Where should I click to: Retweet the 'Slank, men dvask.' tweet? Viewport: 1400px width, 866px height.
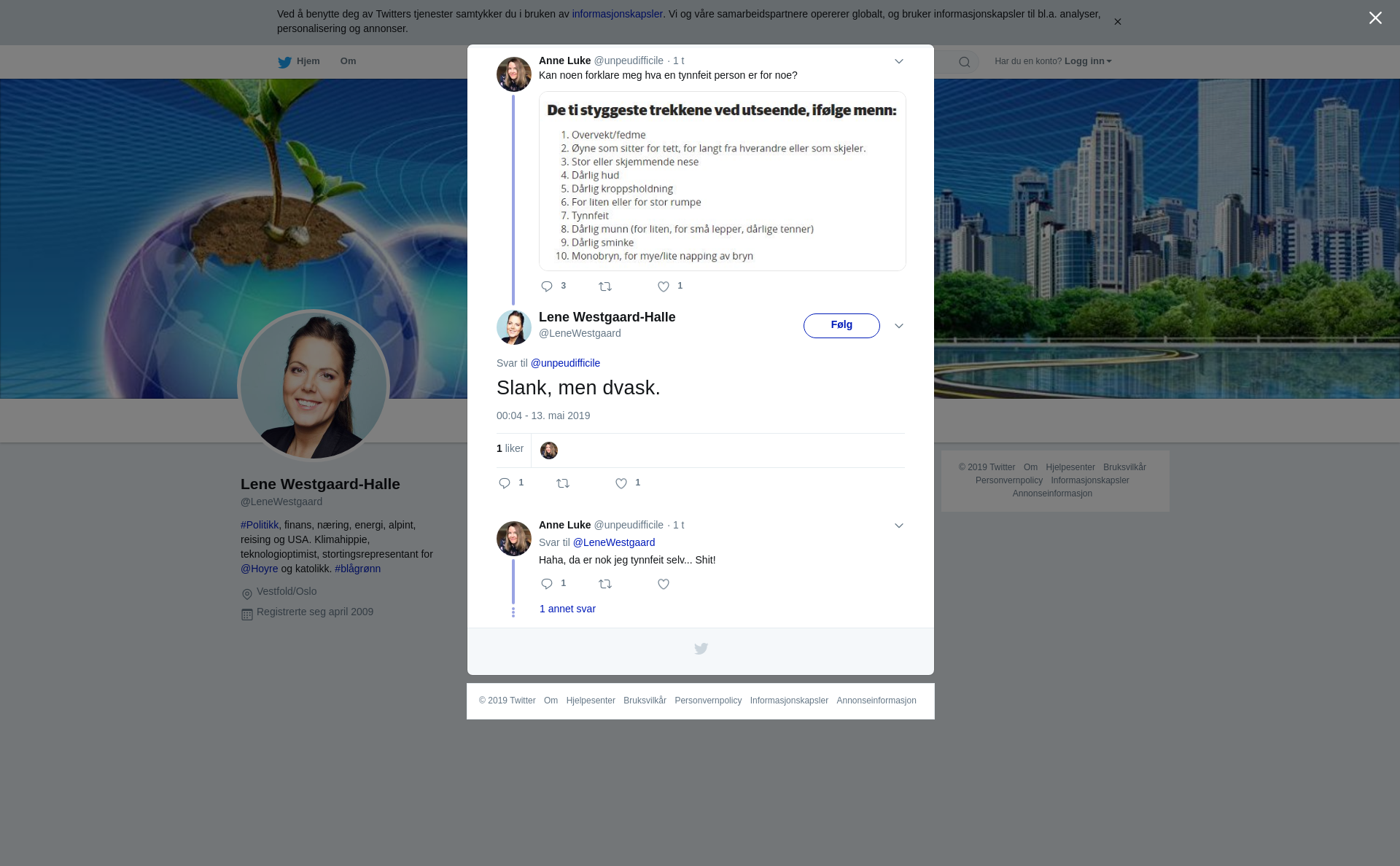point(563,483)
